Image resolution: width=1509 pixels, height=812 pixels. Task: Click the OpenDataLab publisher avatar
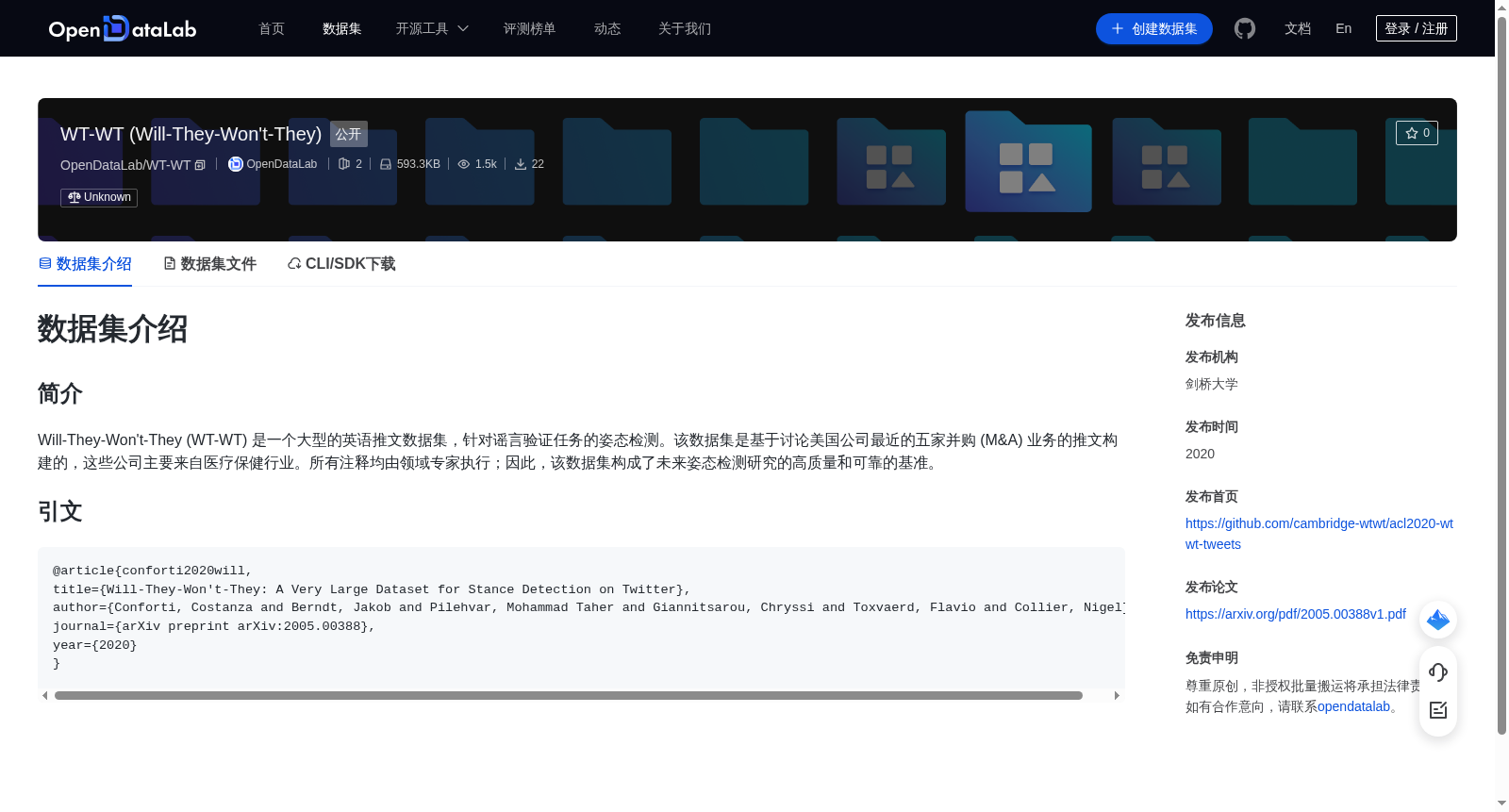[x=236, y=164]
